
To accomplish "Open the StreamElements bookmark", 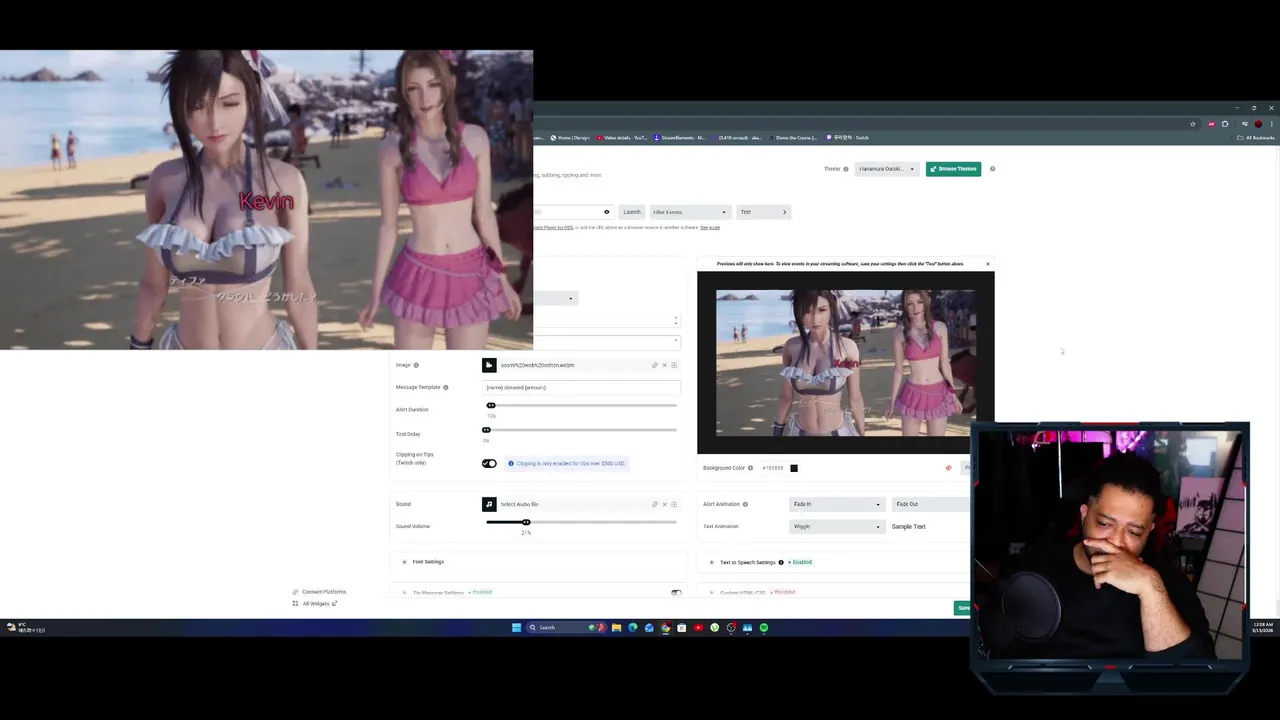I will (679, 138).
